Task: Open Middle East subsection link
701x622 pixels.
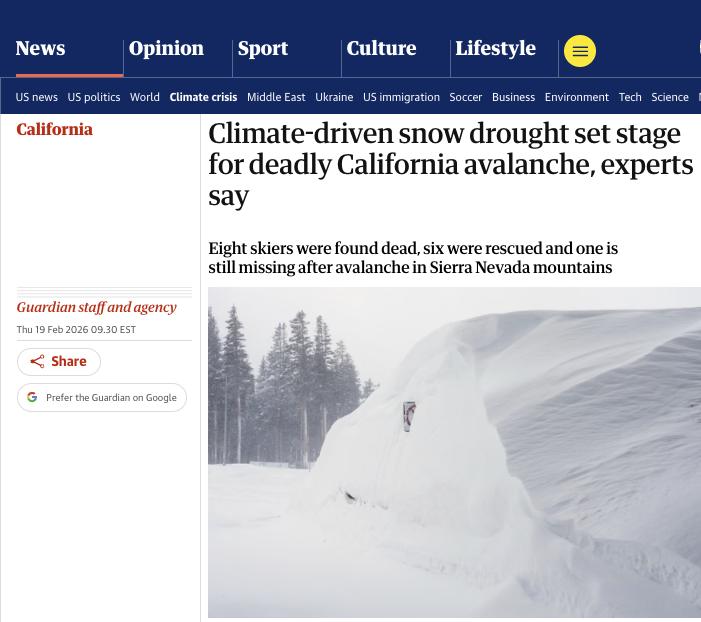Action: click(276, 97)
